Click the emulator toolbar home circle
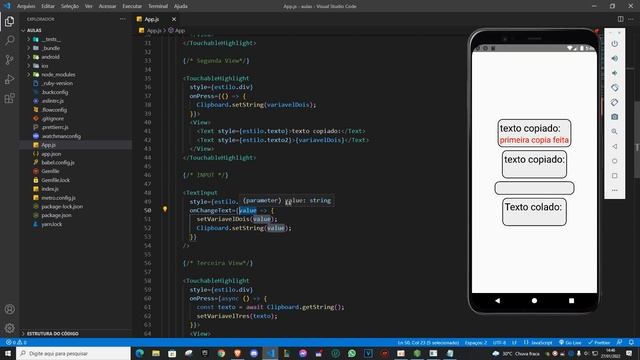The image size is (640, 360). 615,161
